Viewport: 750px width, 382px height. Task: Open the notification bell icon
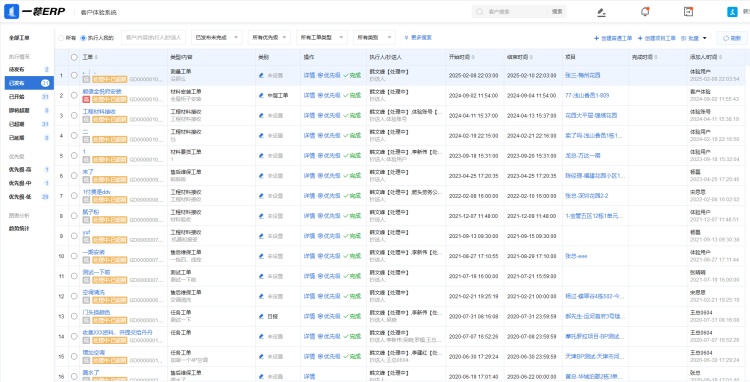point(645,12)
